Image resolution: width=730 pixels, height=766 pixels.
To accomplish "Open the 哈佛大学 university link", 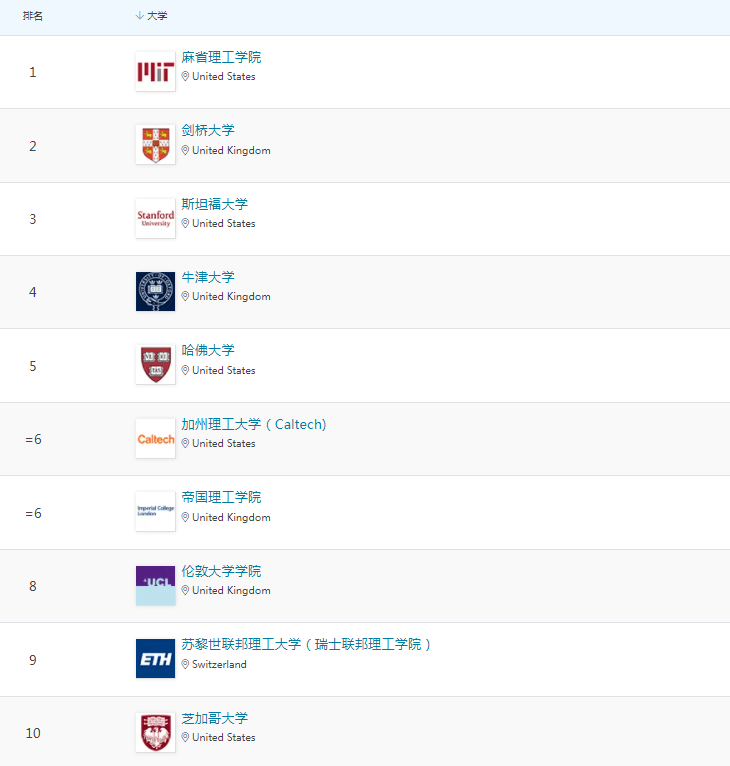I will [208, 350].
